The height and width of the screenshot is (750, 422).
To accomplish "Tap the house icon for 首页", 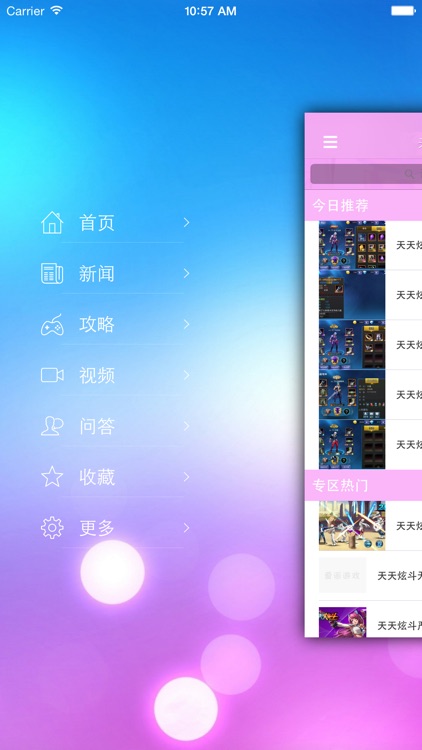I will [x=52, y=223].
